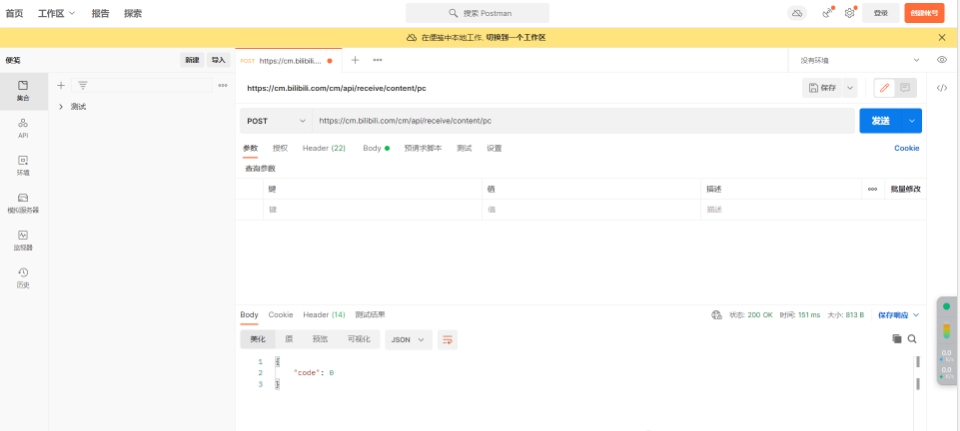Click the 登录 sign in button
Screen dimensions: 960x431
pos(880,13)
